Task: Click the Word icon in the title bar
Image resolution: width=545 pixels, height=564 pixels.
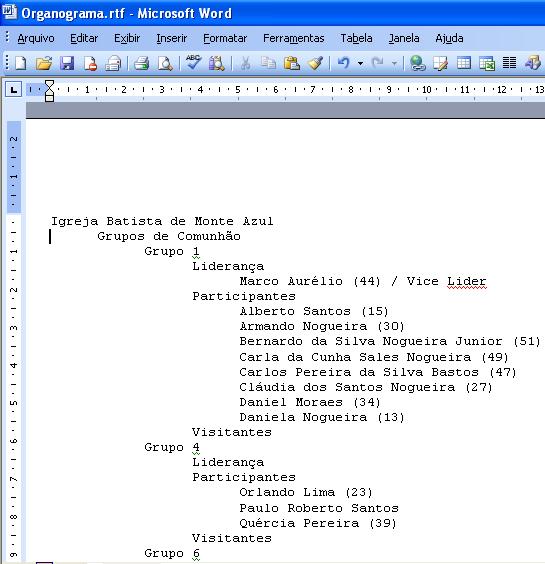Action: coord(9,12)
